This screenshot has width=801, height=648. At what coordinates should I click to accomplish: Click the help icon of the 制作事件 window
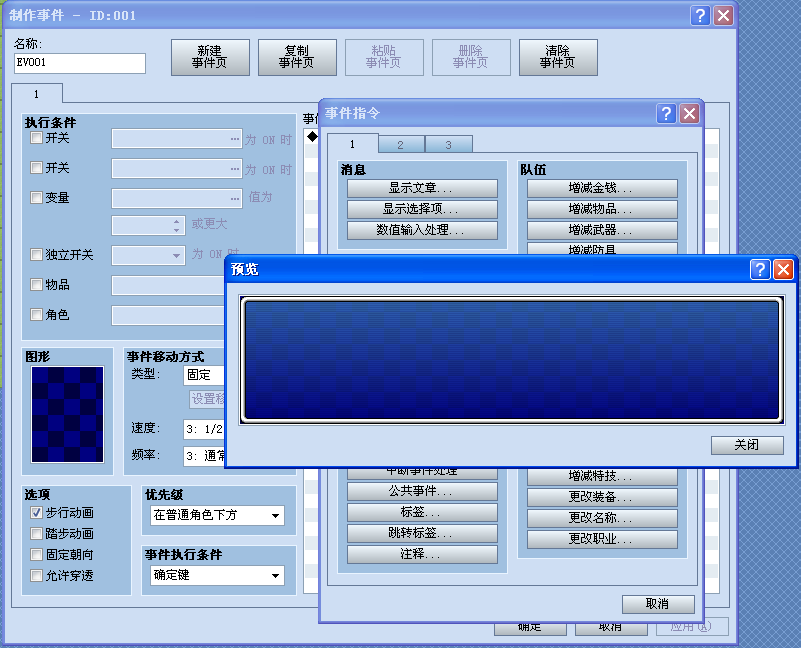700,15
